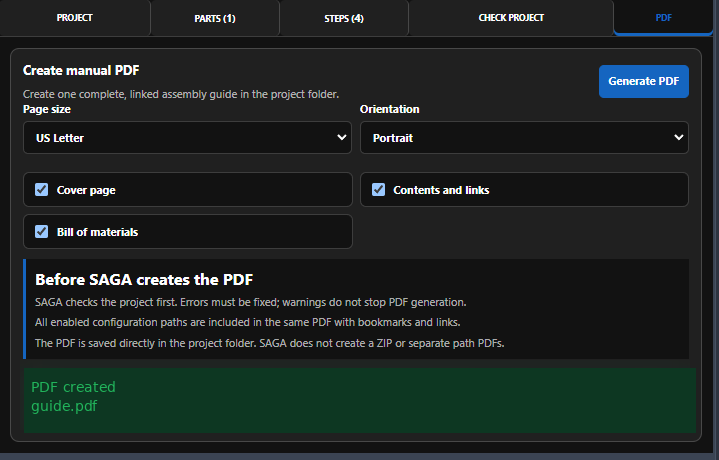Open the Page size dropdown showing US Letter
The width and height of the screenshot is (719, 460).
coord(187,138)
